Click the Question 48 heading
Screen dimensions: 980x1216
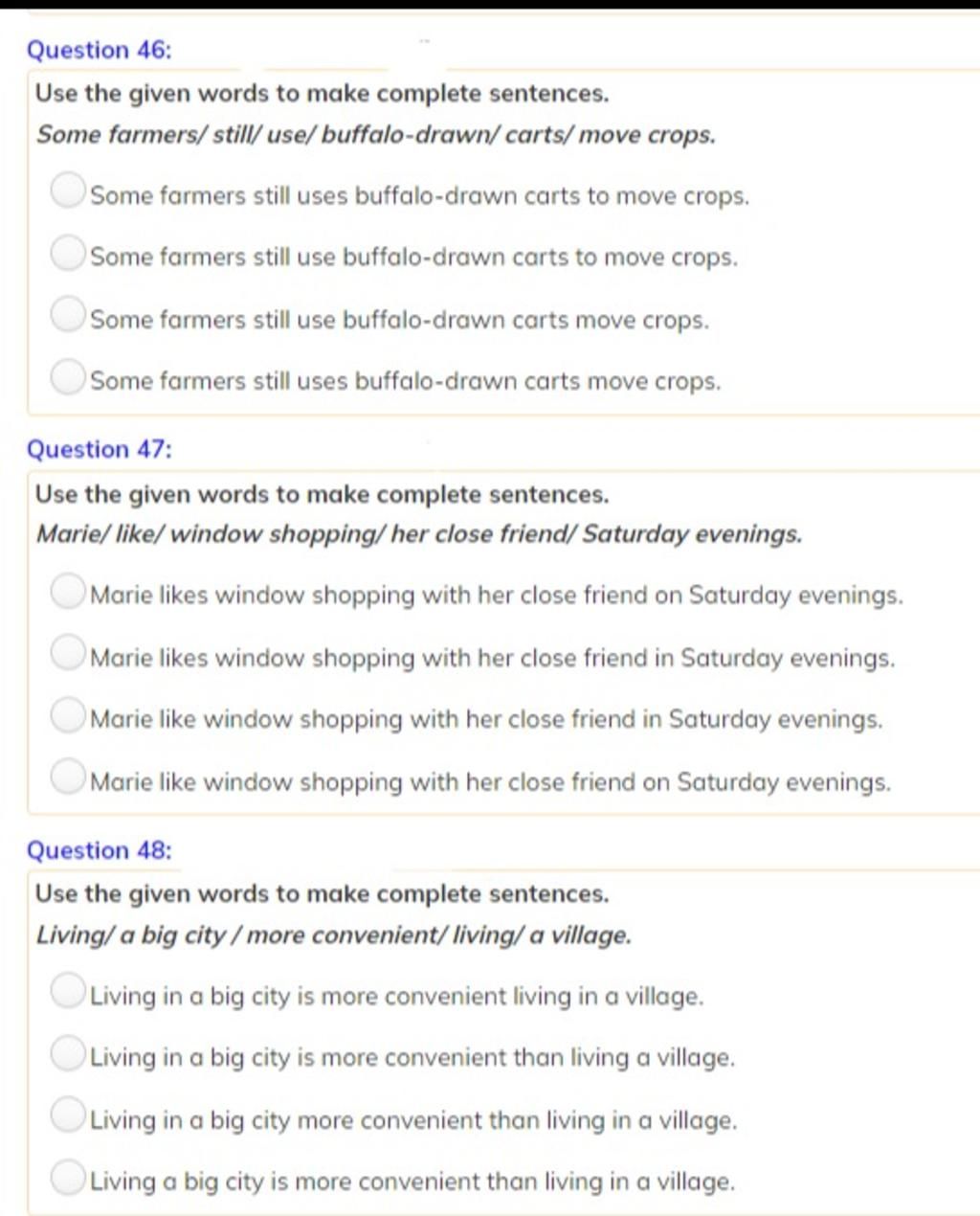click(x=100, y=850)
